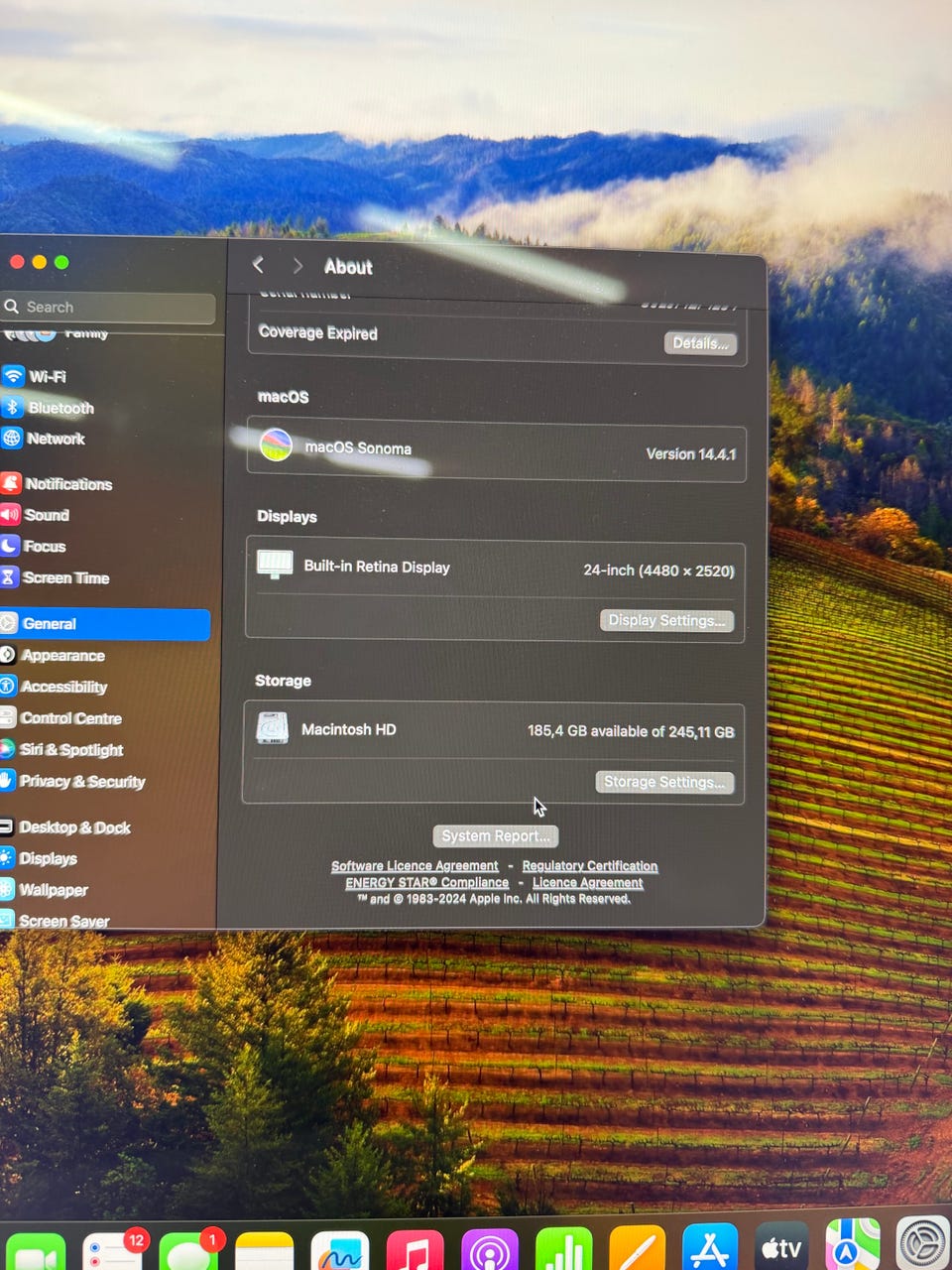
Task: Open Appearance settings
Action: (x=53, y=656)
